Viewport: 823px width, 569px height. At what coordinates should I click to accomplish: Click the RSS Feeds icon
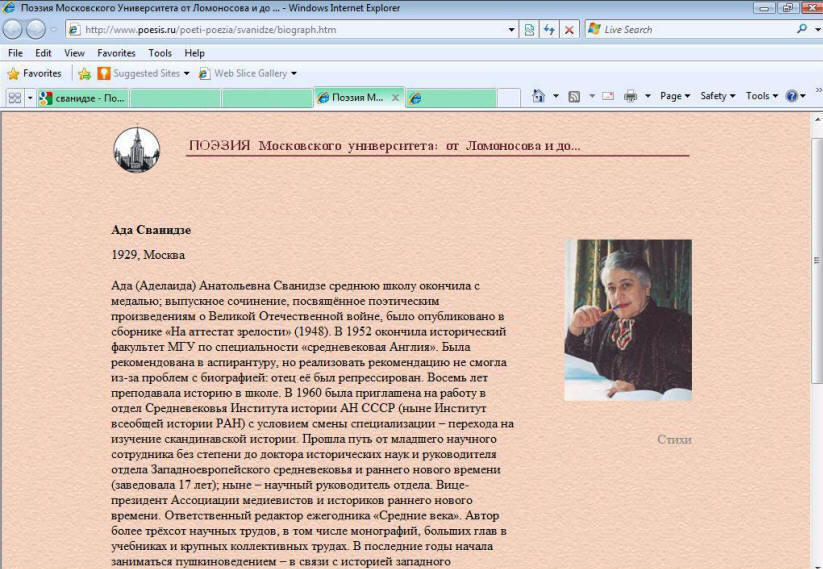[x=574, y=96]
